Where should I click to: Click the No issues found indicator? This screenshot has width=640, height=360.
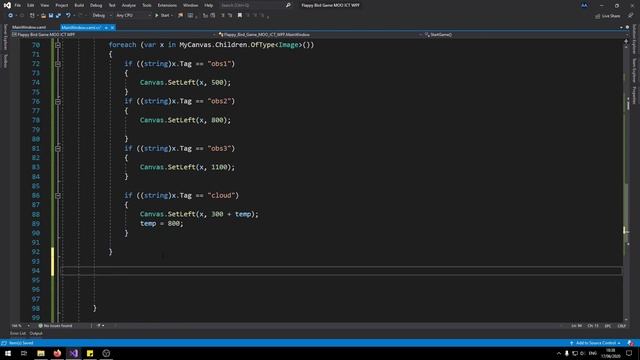coord(55,326)
